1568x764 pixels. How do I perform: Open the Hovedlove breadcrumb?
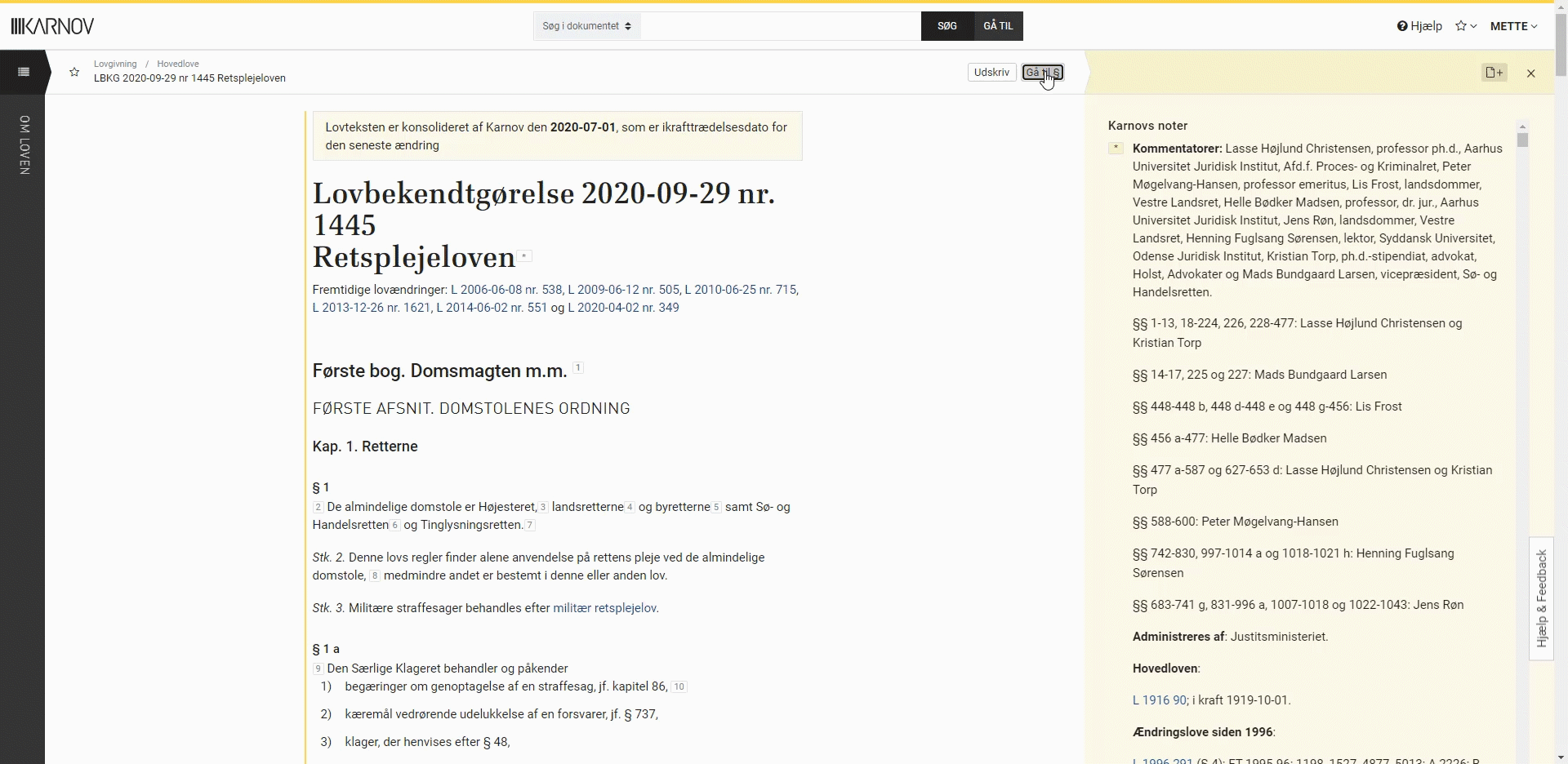tap(178, 64)
